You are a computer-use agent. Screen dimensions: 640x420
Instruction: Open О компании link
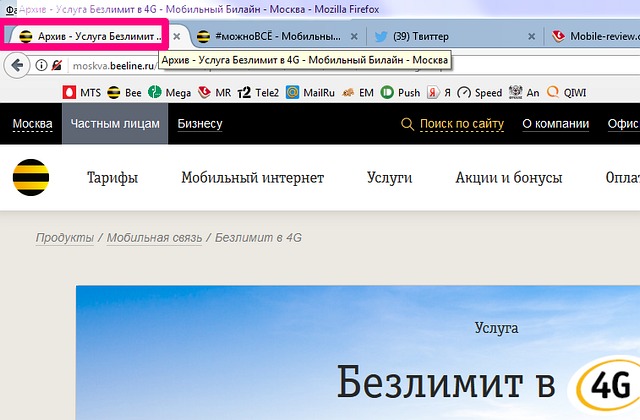point(556,124)
